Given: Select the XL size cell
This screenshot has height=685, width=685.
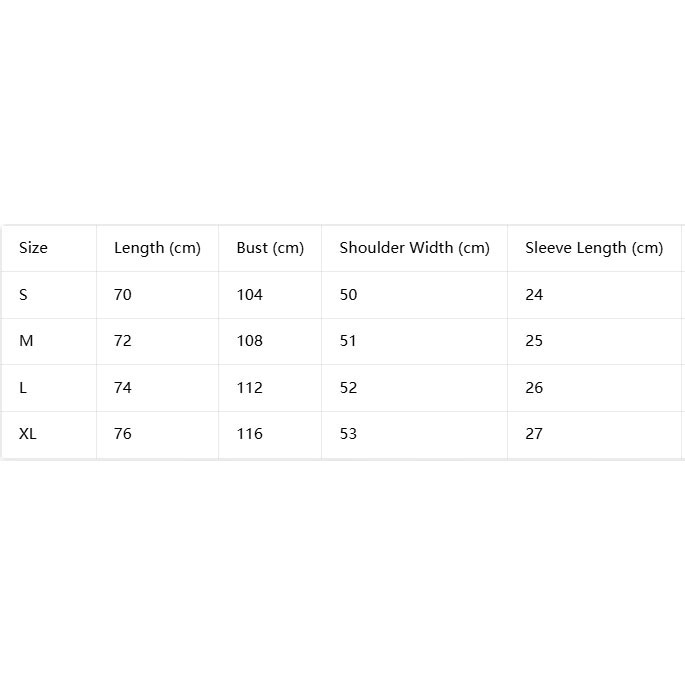Looking at the screenshot, I should [x=28, y=434].
